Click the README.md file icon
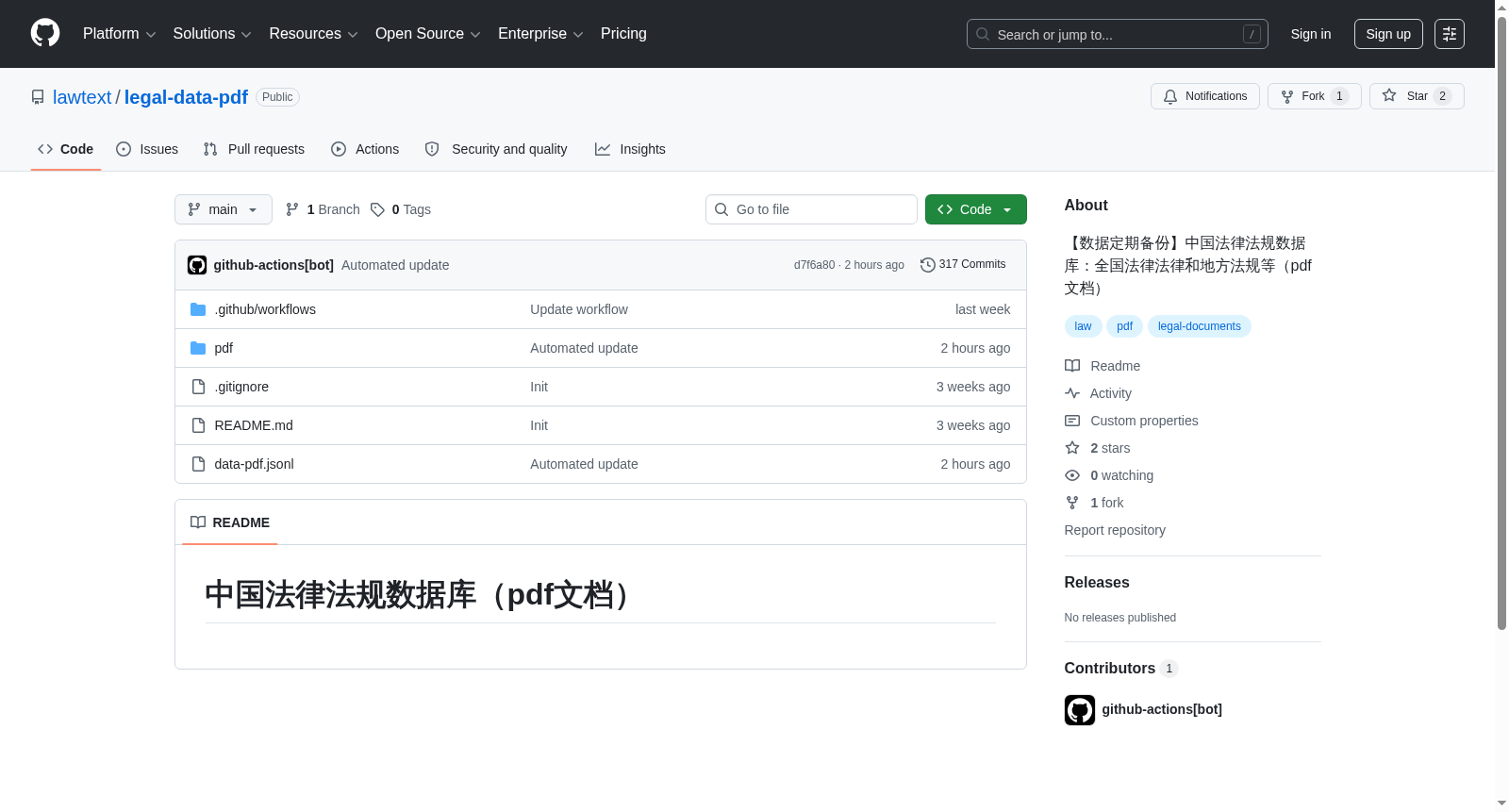 [198, 425]
